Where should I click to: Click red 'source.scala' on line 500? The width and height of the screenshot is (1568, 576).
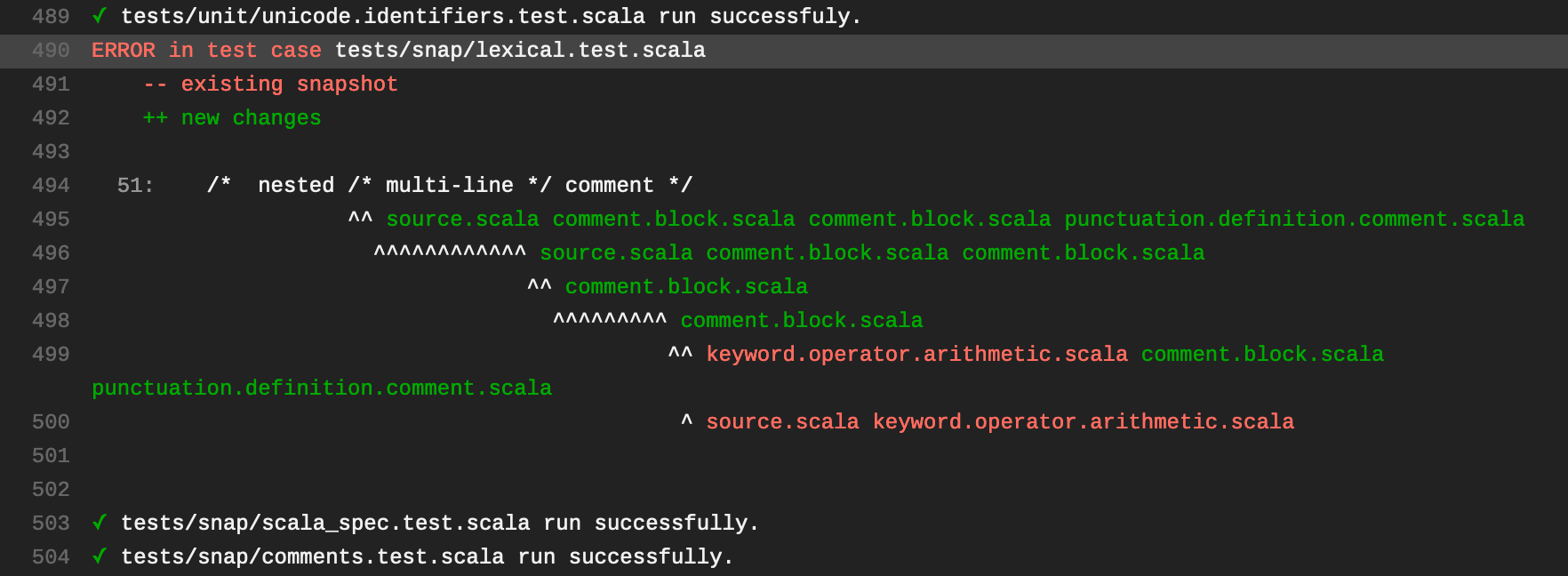coord(782,422)
